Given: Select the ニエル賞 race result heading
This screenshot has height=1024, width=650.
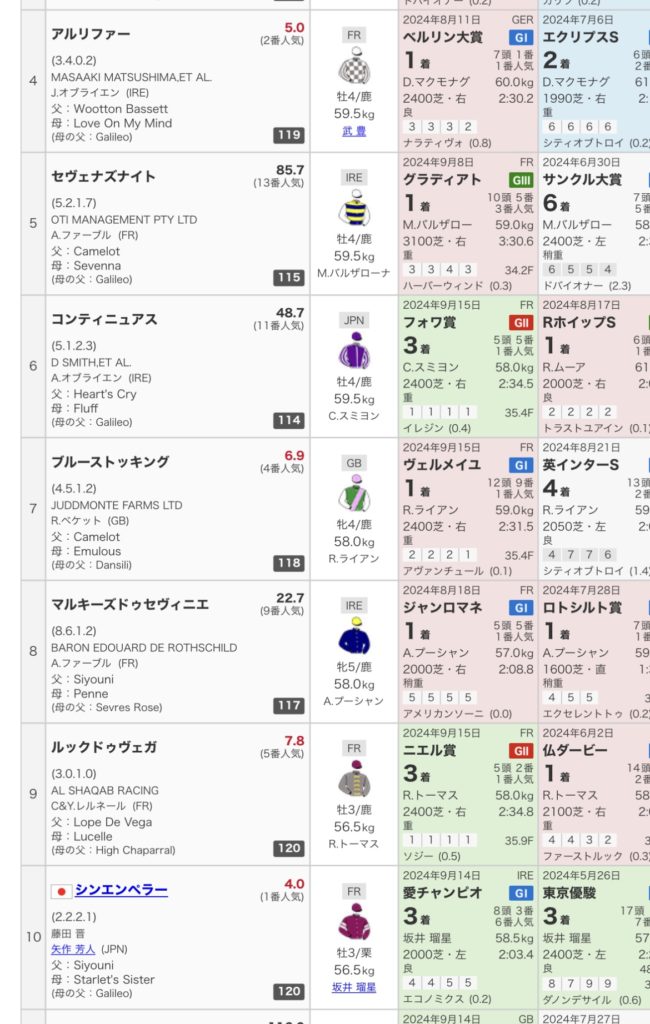Looking at the screenshot, I should point(430,751).
